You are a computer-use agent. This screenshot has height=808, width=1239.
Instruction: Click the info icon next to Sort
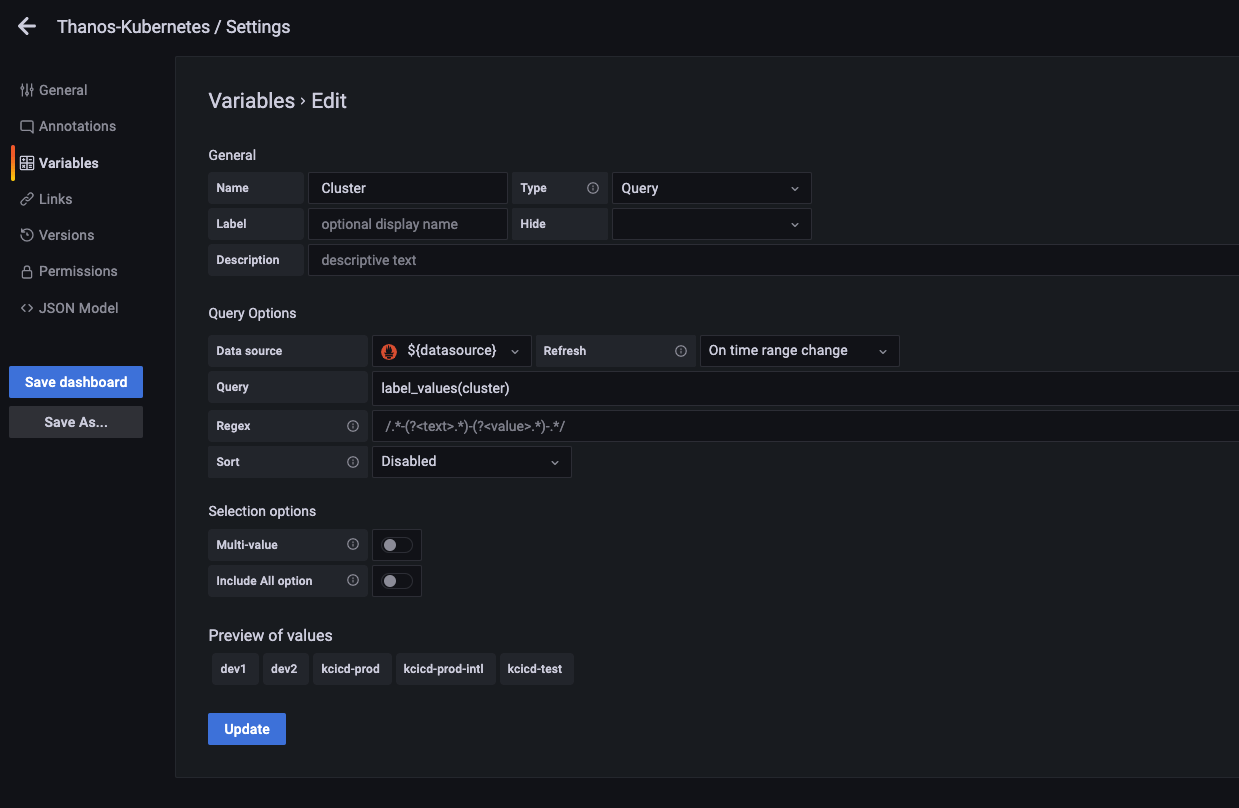pos(353,462)
